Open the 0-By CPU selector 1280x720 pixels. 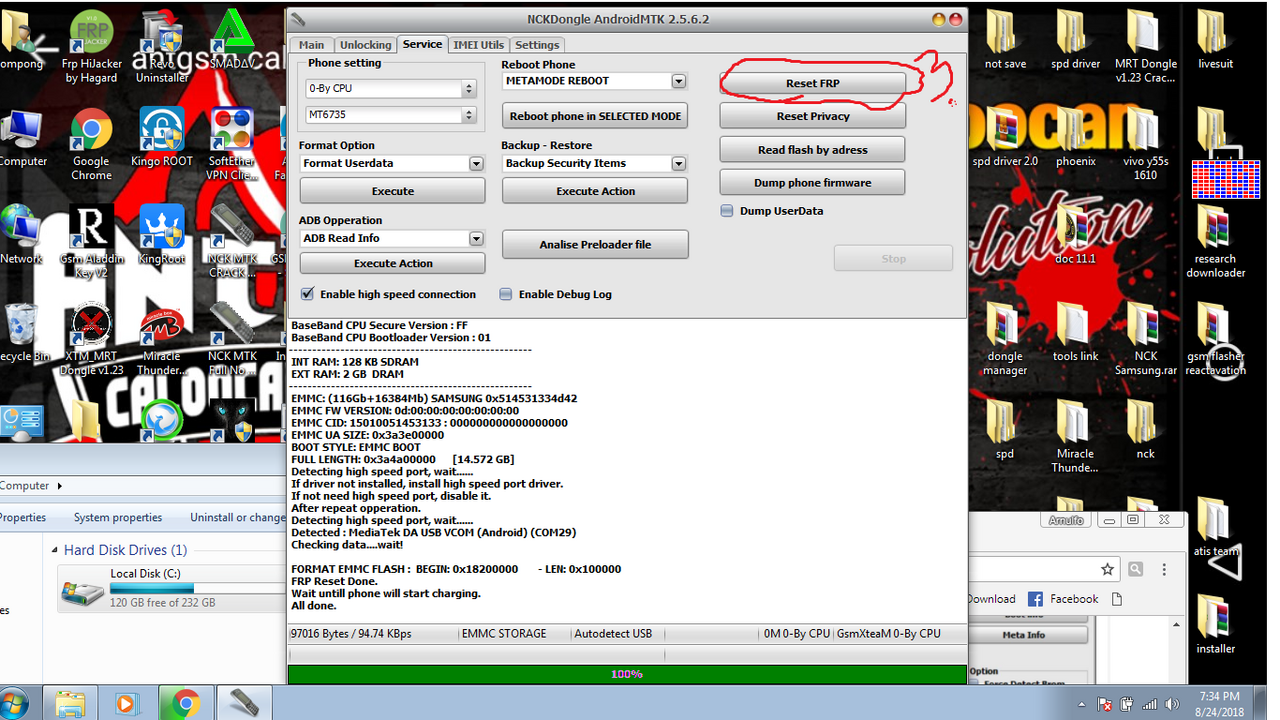(x=390, y=88)
